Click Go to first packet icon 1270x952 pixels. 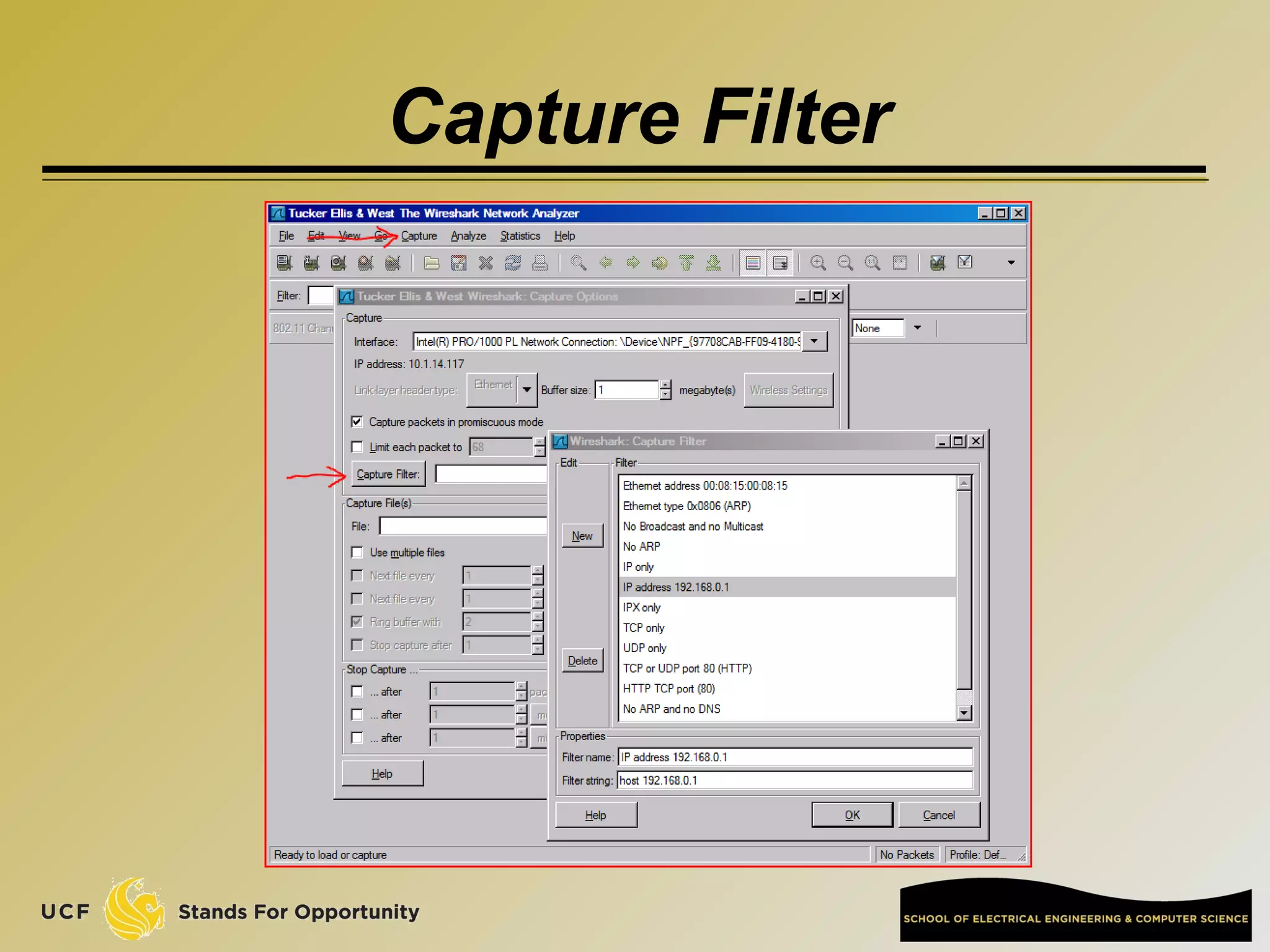coord(686,263)
